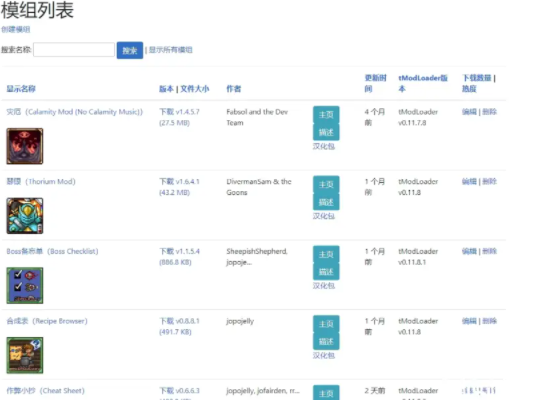The width and height of the screenshot is (539, 402).
Task: Sort by 更新时间 column header
Action: [375, 83]
